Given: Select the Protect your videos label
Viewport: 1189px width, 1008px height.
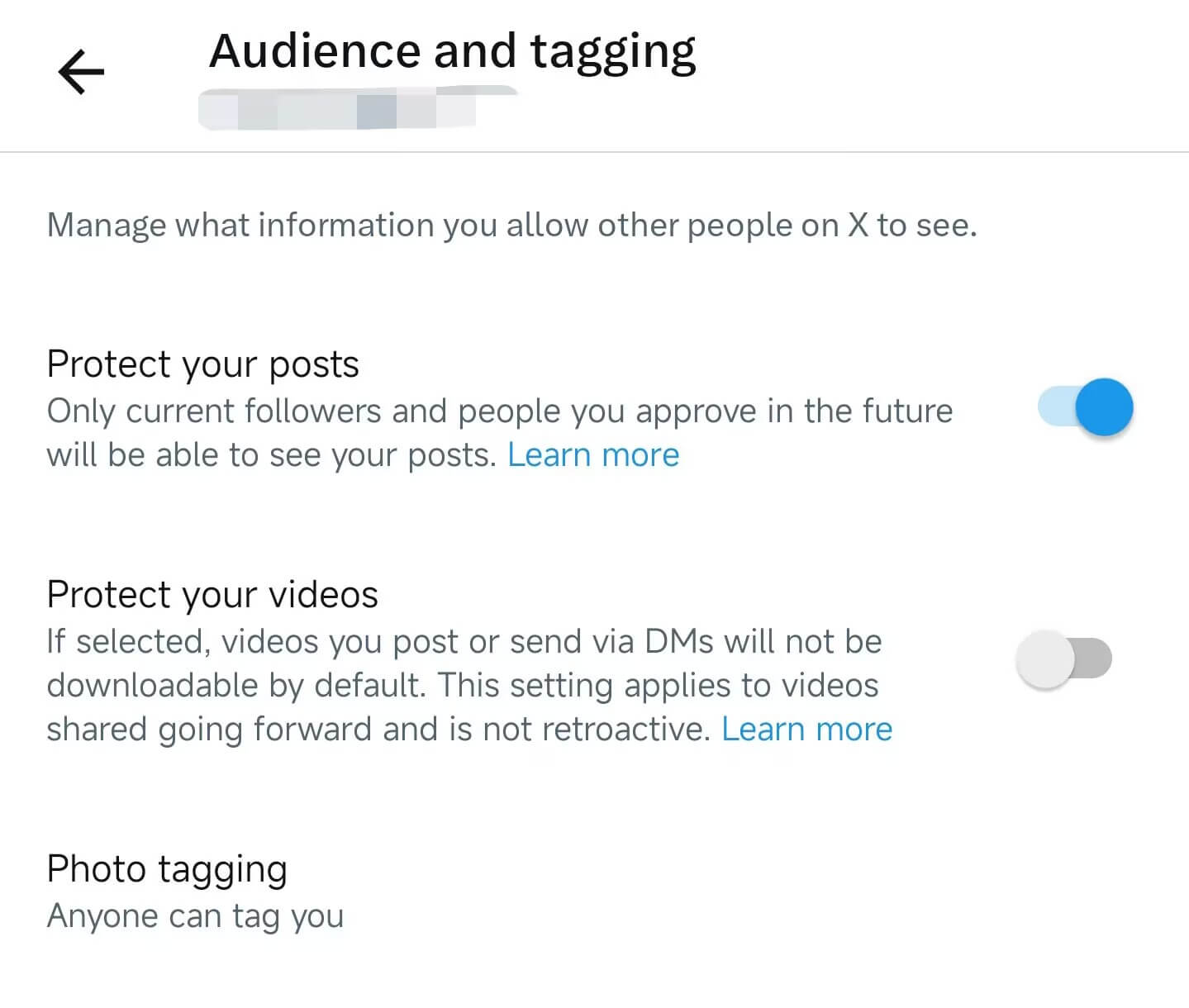Looking at the screenshot, I should pos(212,594).
